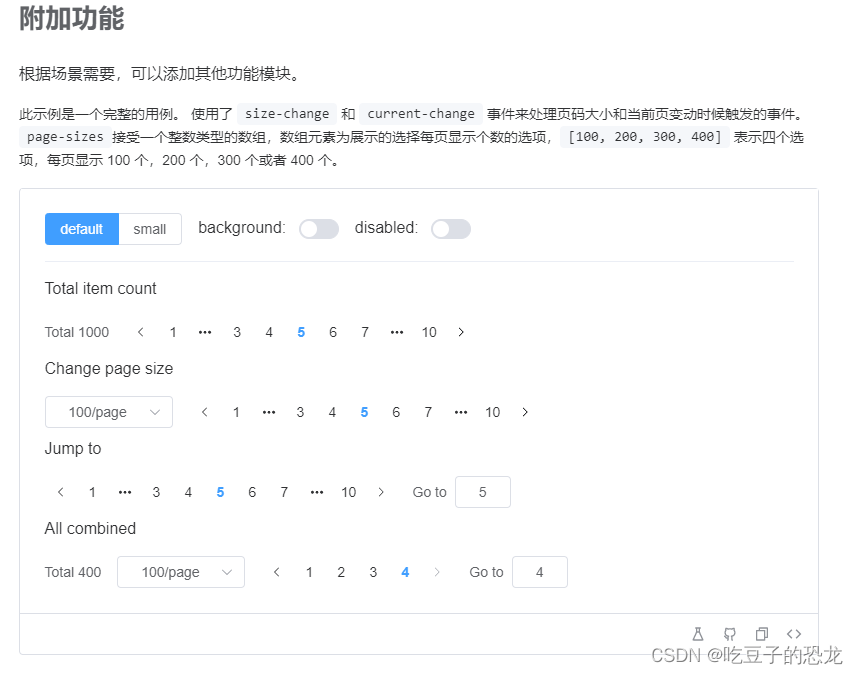Image resolution: width=858 pixels, height=674 pixels.
Task: Click forward ellipsis in Total item count pagination
Action: point(397,331)
